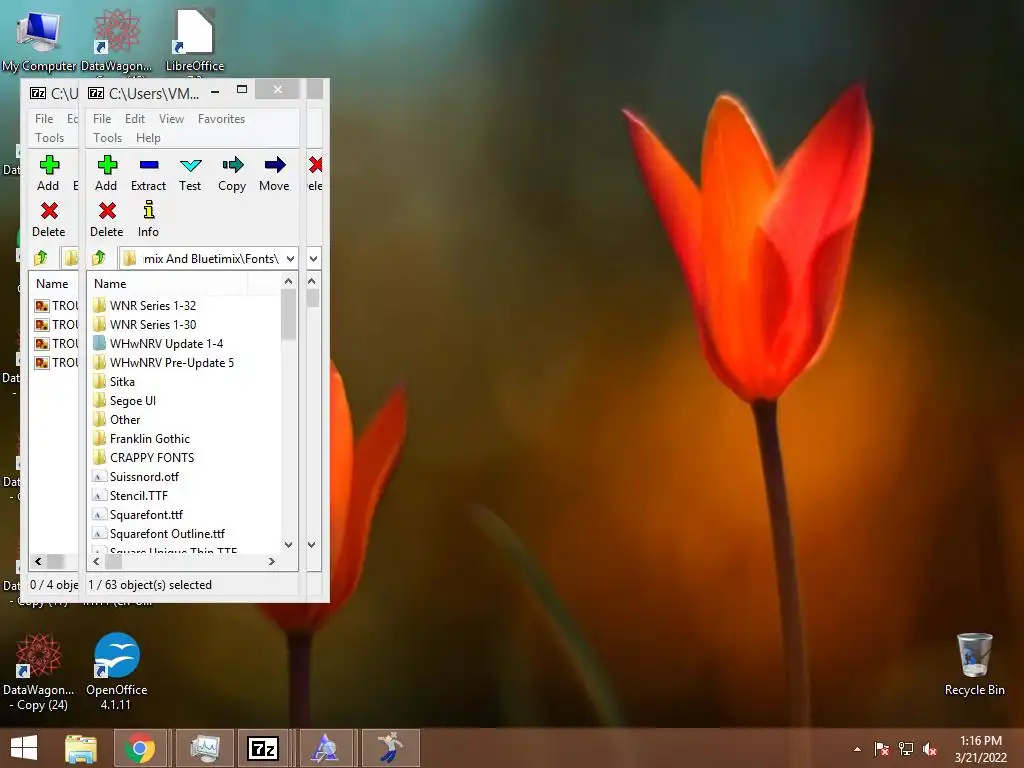This screenshot has width=1024, height=768.
Task: Open the Tools menu in the front window
Action: pyautogui.click(x=108, y=138)
